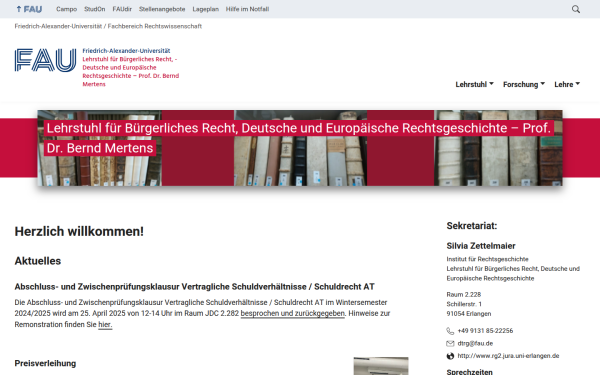Click the phone icon beside +49 9131 85-22256
This screenshot has width=600, height=375.
(450, 331)
